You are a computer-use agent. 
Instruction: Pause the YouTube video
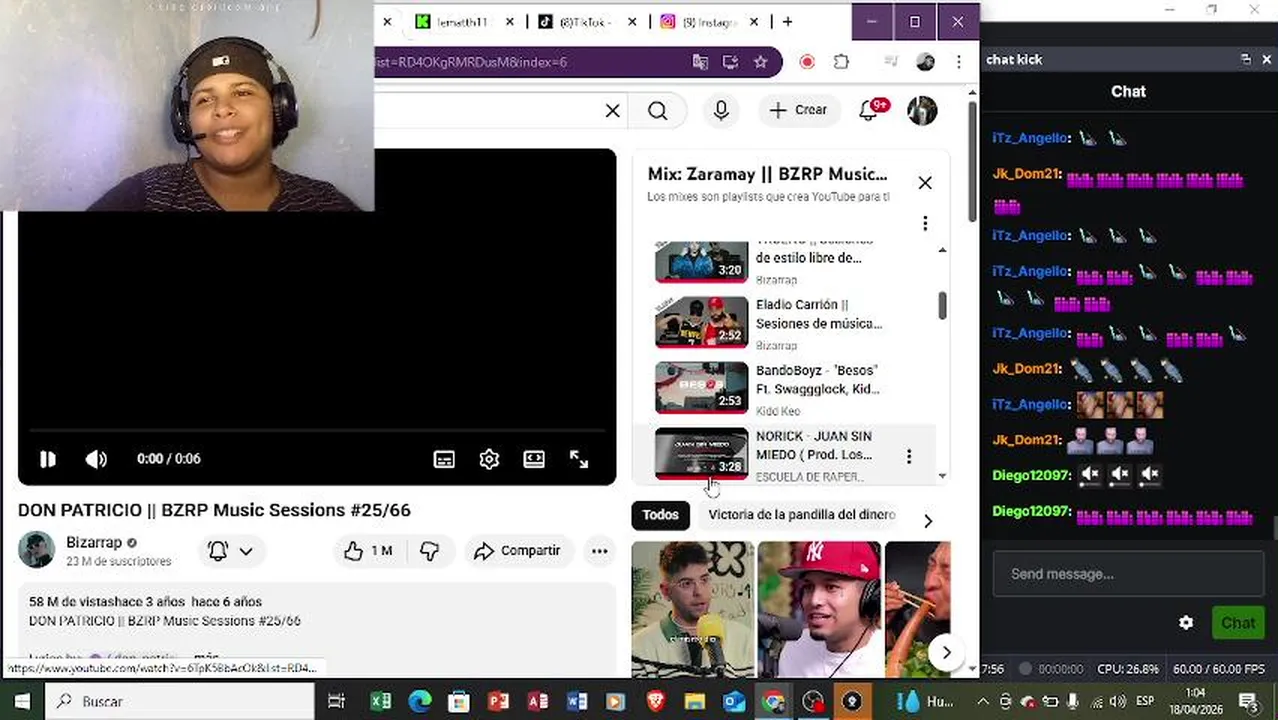tap(47, 459)
